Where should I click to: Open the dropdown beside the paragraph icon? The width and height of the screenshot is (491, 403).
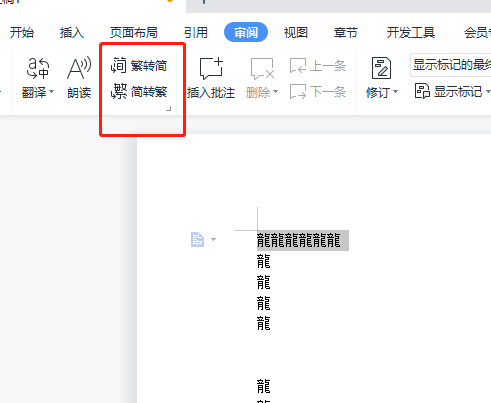pos(213,239)
